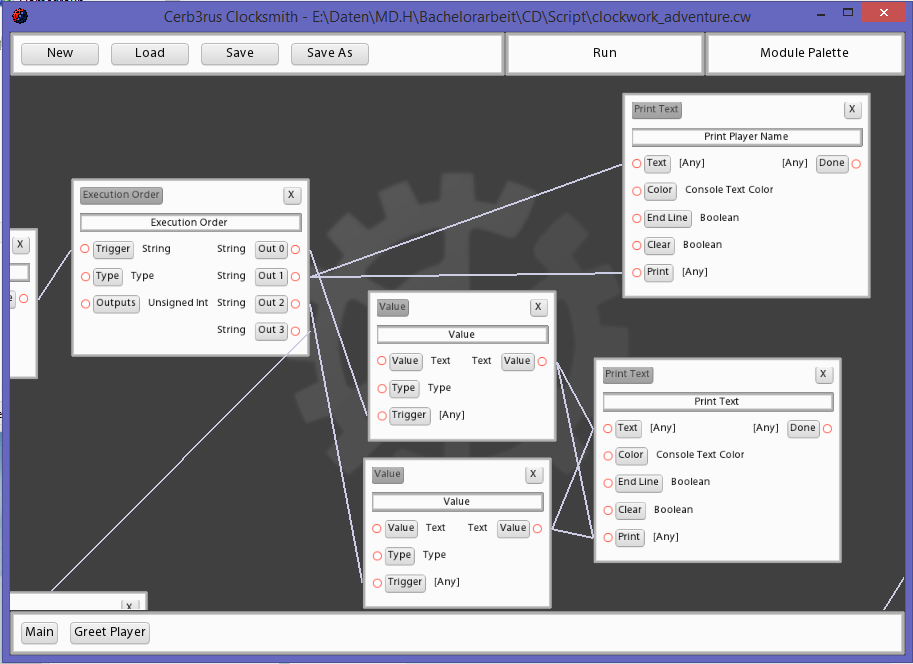This screenshot has width=913, height=664.
Task: Click the upper Value node's output port circle
Action: (x=542, y=362)
